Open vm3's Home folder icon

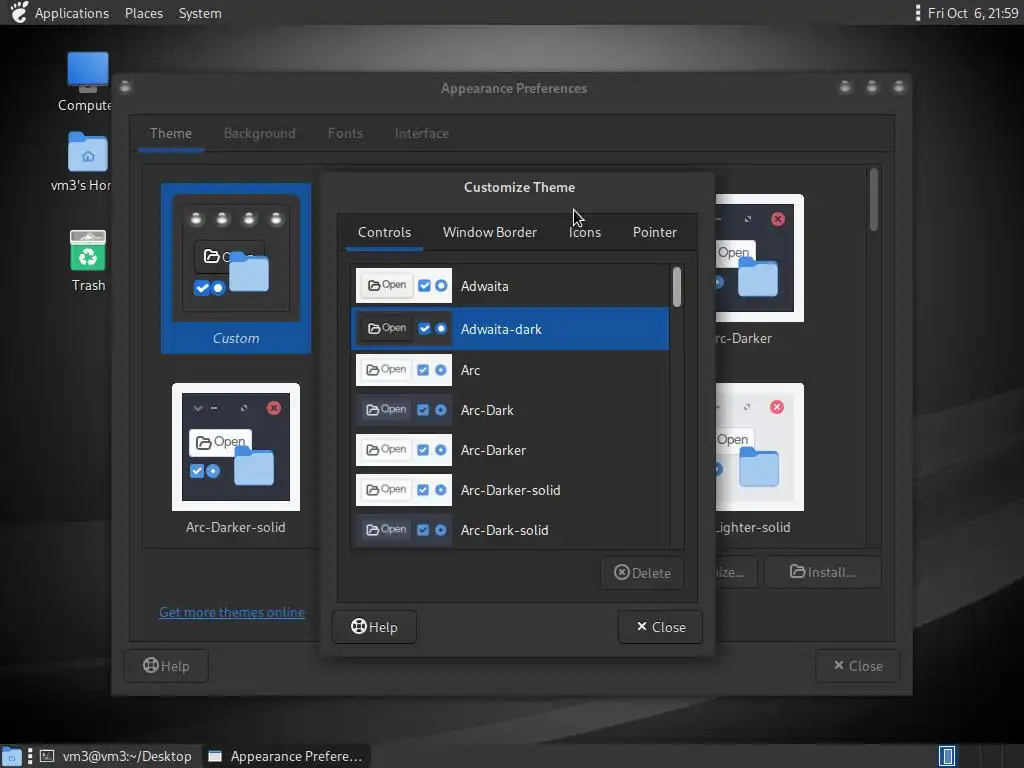coord(88,162)
